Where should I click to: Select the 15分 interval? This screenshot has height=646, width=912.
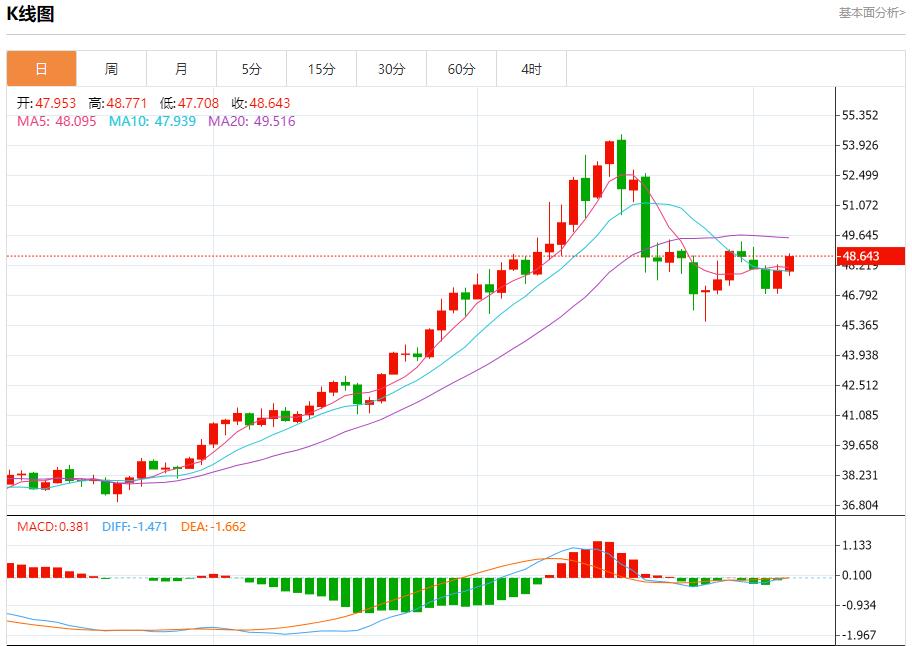coord(321,68)
